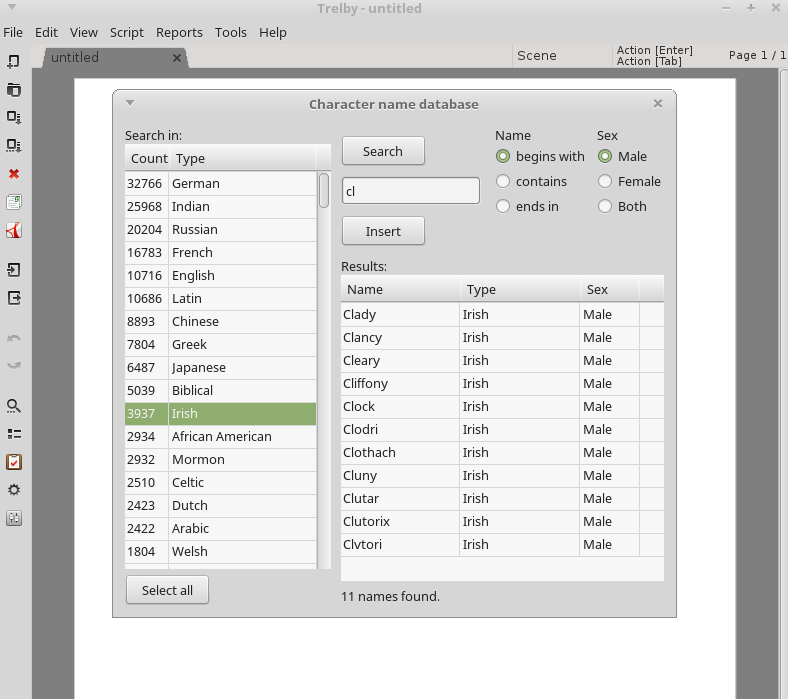This screenshot has width=788, height=699.
Task: Click the PDF print icon
Action: pyautogui.click(x=14, y=230)
